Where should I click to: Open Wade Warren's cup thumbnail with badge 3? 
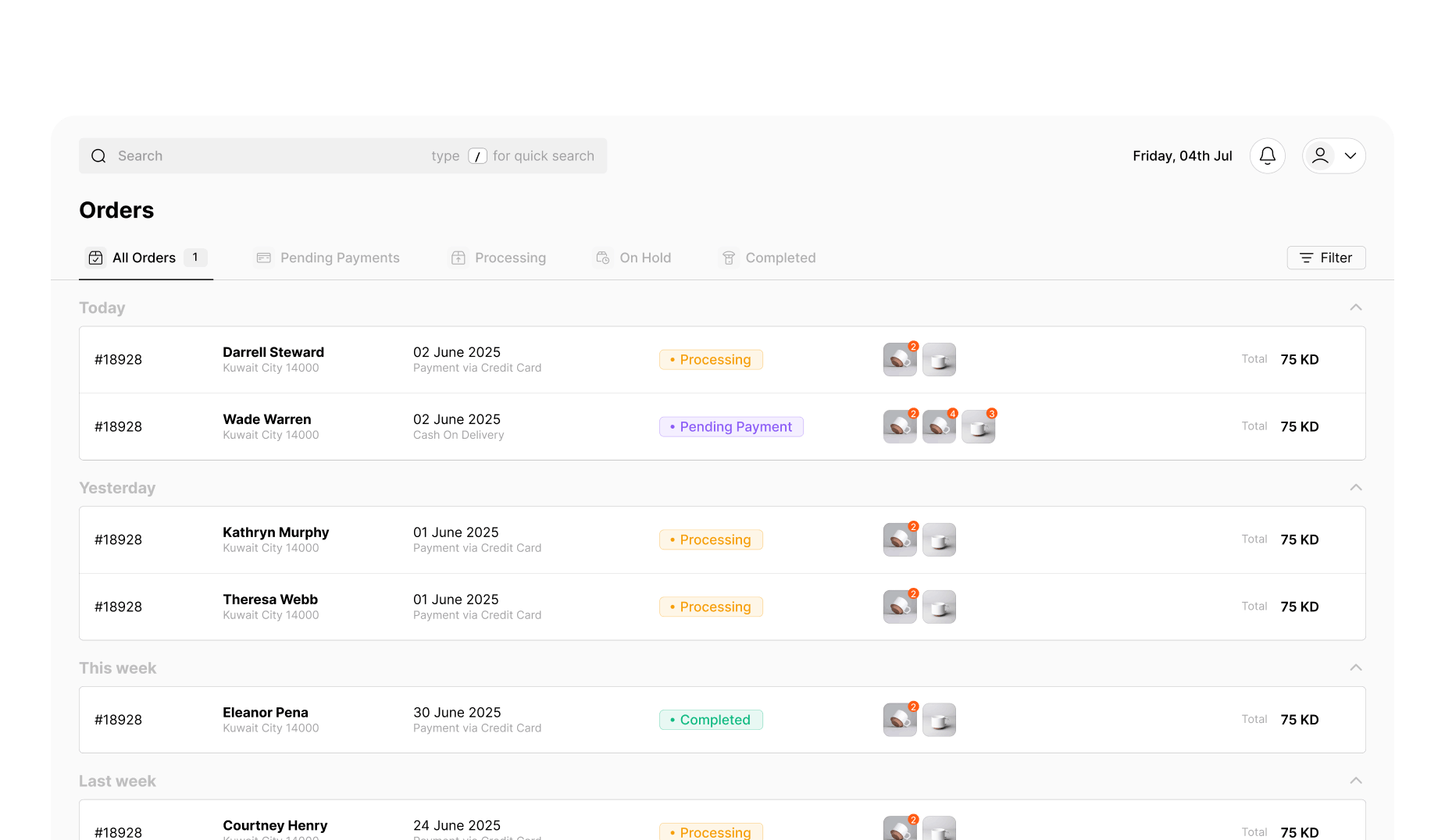[978, 427]
